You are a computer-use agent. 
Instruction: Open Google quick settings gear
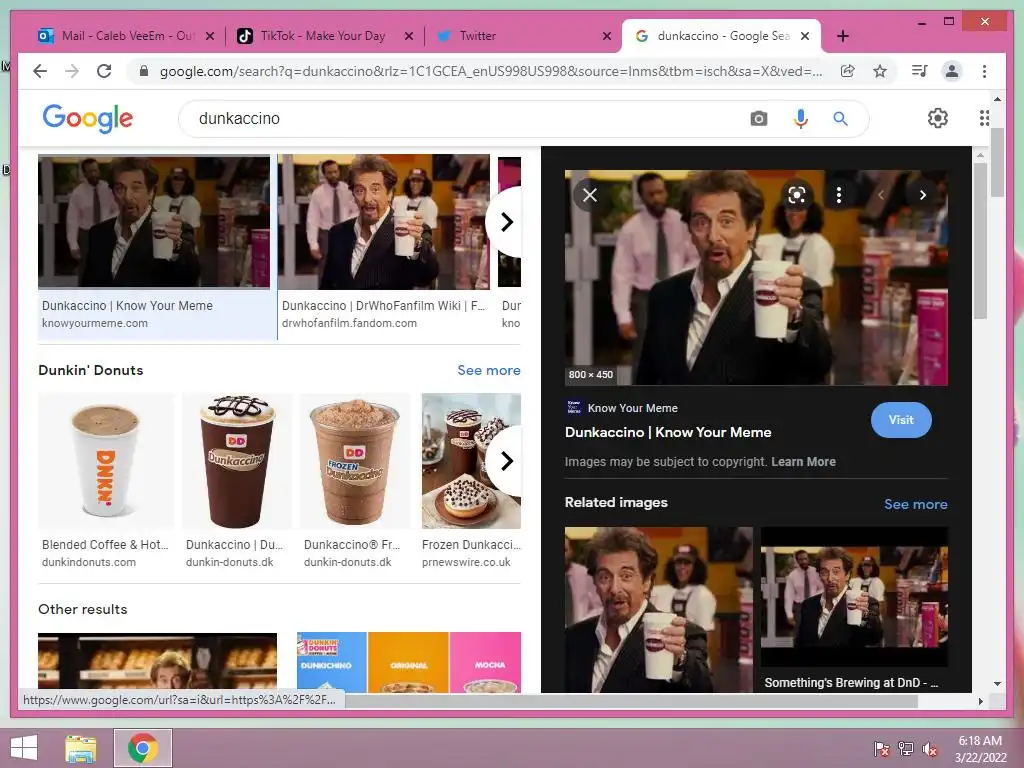click(938, 118)
